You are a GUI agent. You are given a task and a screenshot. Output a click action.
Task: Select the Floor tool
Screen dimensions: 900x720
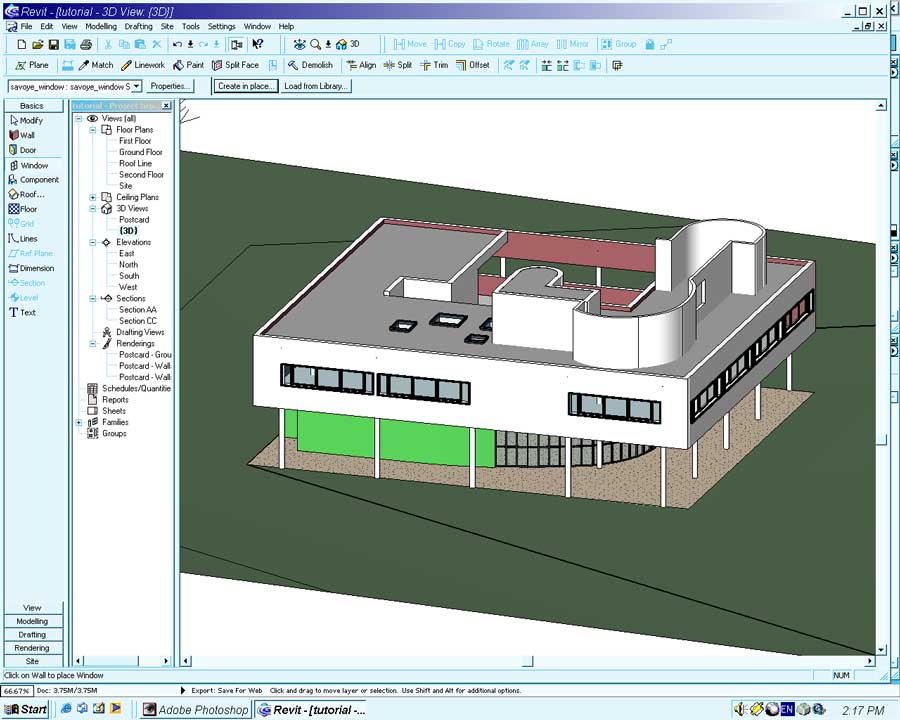click(23, 210)
